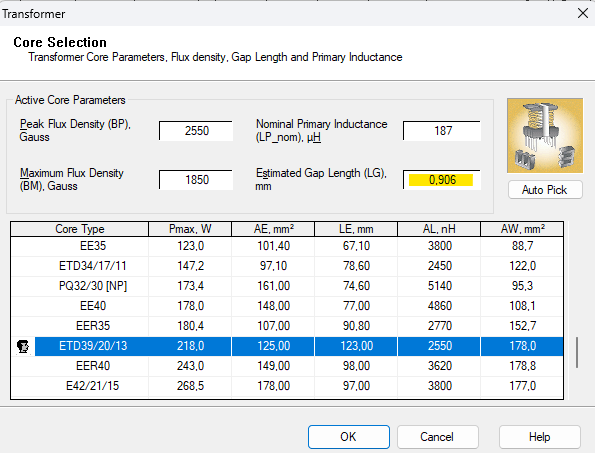
Task: Click LE value 98,00
Action: tap(356, 366)
